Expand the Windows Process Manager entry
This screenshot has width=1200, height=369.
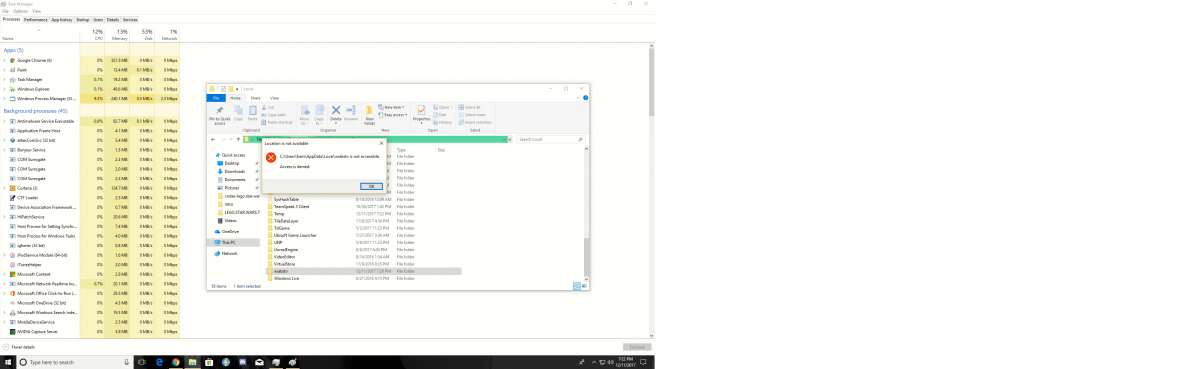tap(4, 99)
